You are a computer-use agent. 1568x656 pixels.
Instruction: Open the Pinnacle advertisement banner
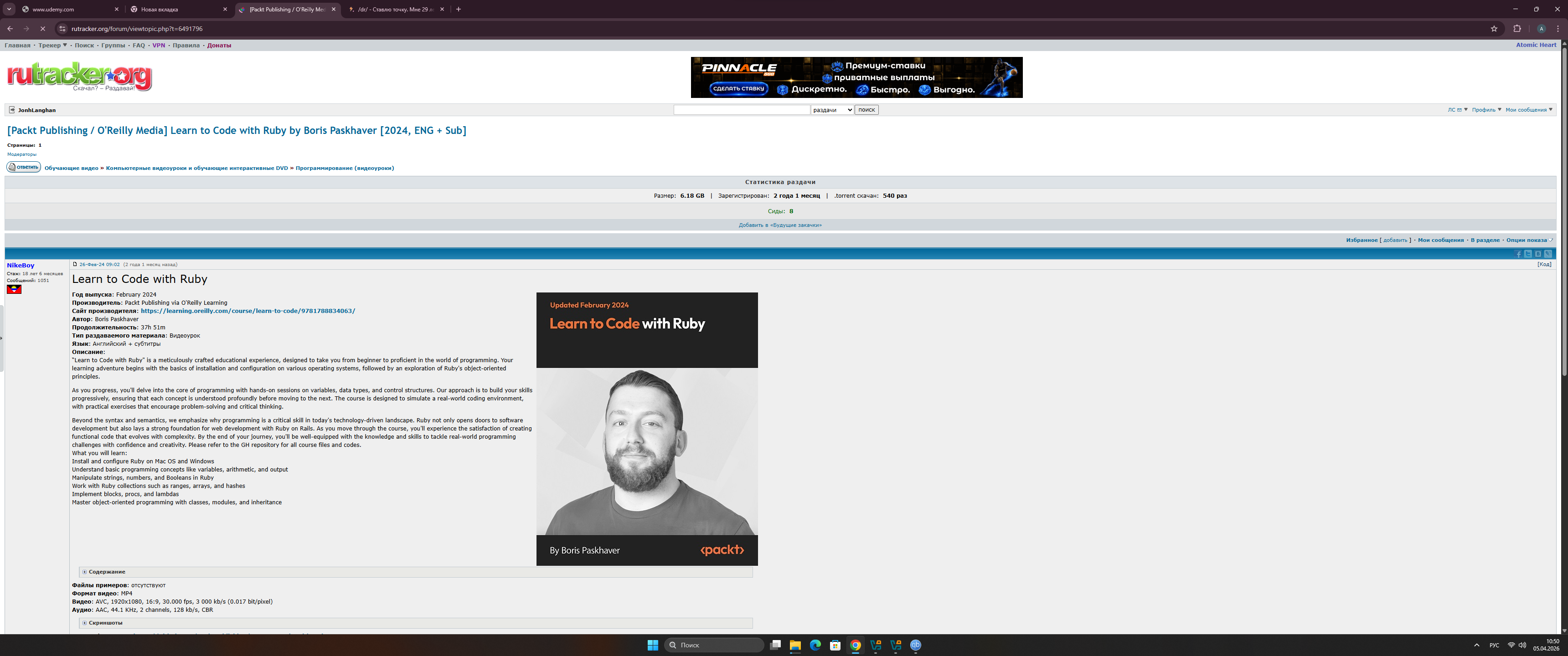(x=856, y=77)
